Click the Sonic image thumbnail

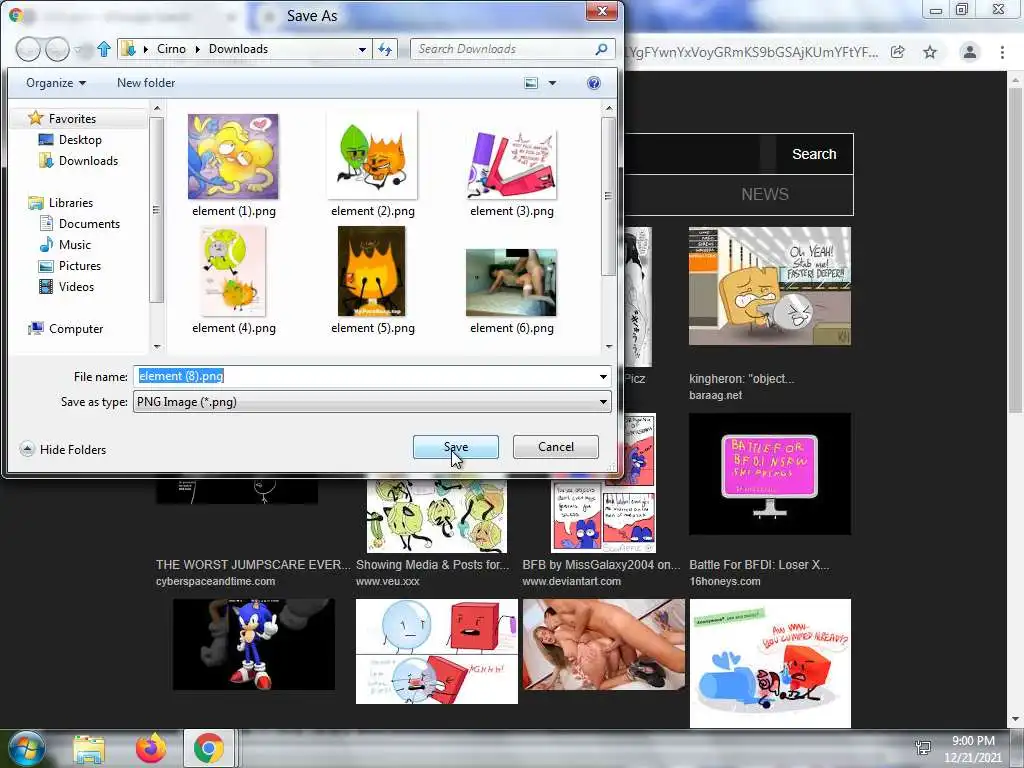pyautogui.click(x=253, y=645)
